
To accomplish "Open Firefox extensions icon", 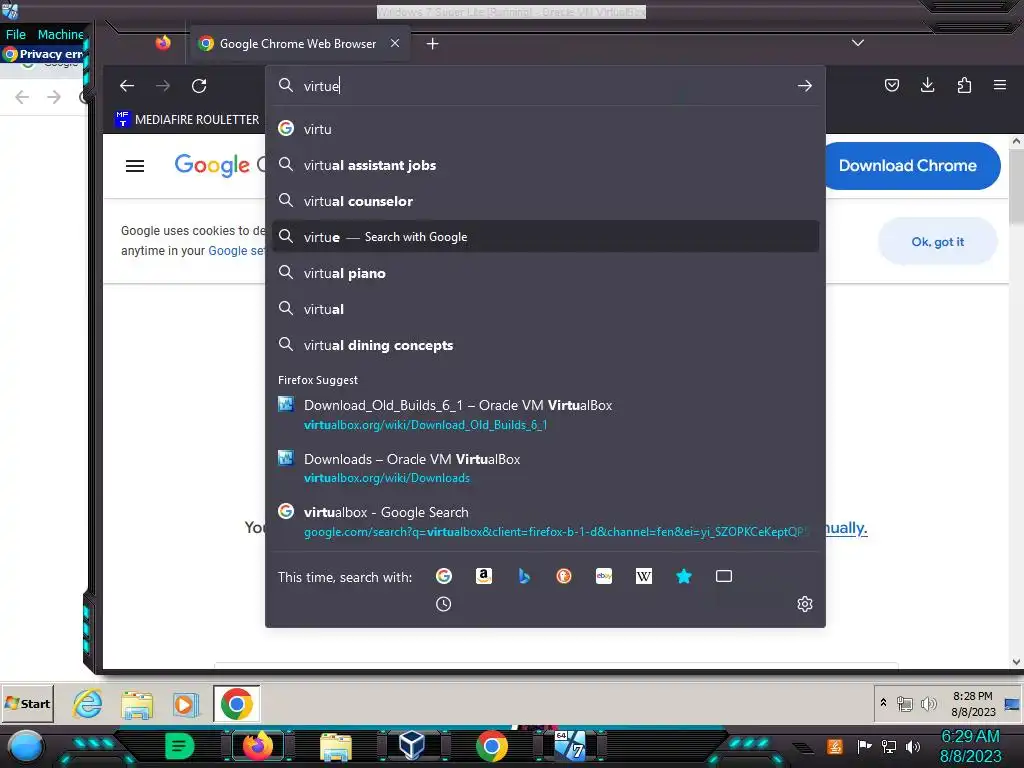I will coord(964,85).
